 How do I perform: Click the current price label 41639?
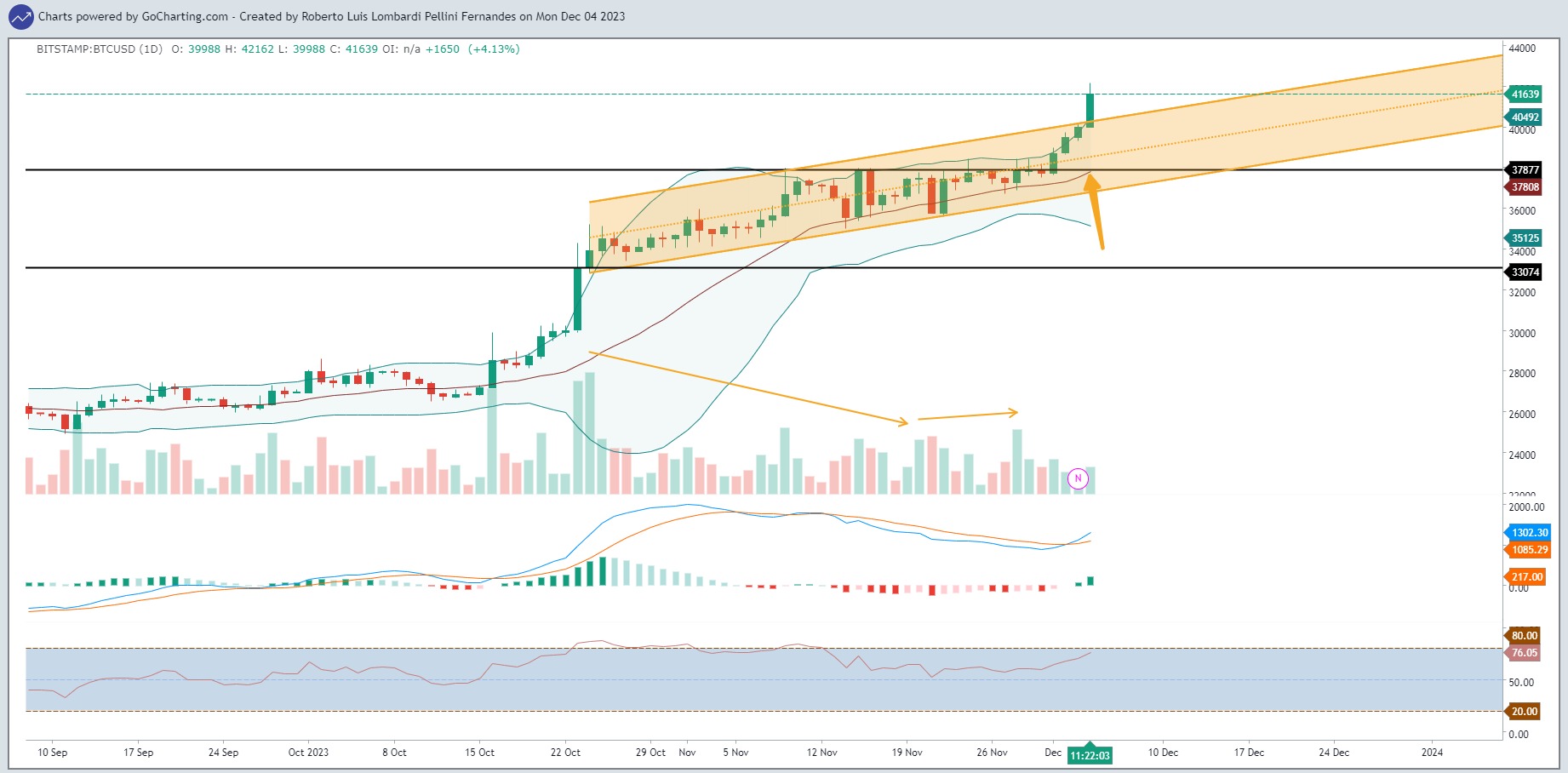1525,94
